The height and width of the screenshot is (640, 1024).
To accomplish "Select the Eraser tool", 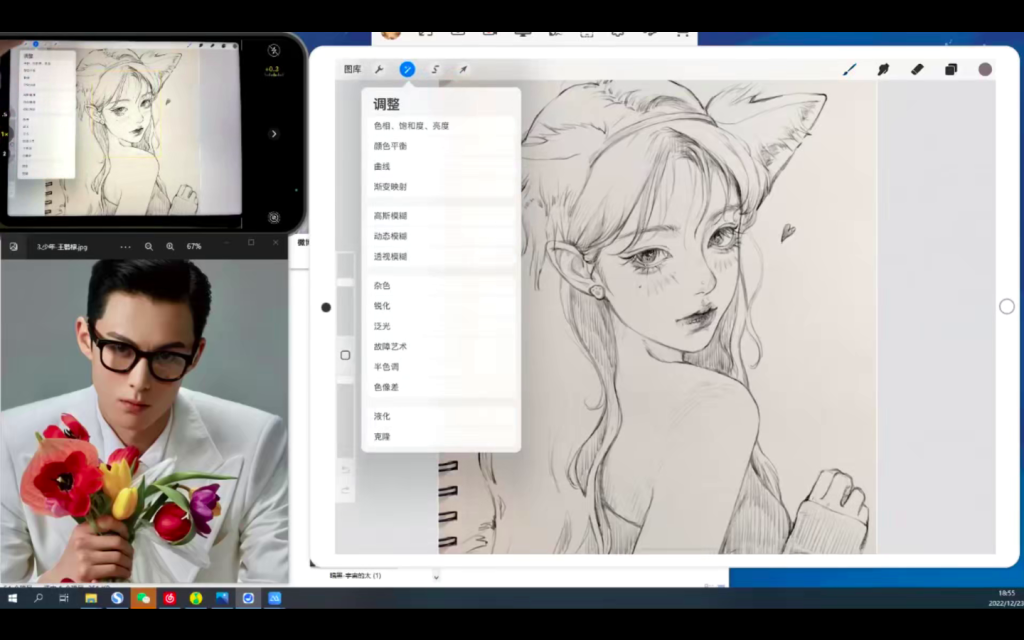I will 917,69.
